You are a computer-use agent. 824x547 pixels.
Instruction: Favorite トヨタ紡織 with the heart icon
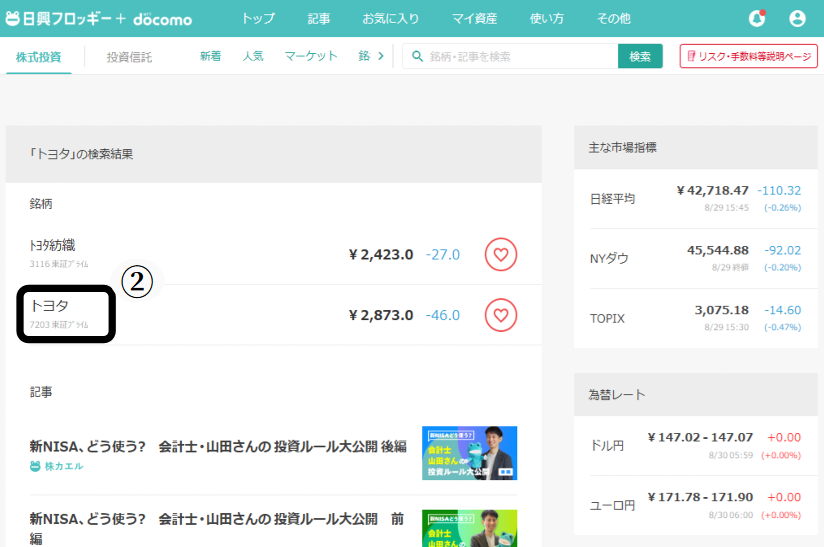pos(501,254)
